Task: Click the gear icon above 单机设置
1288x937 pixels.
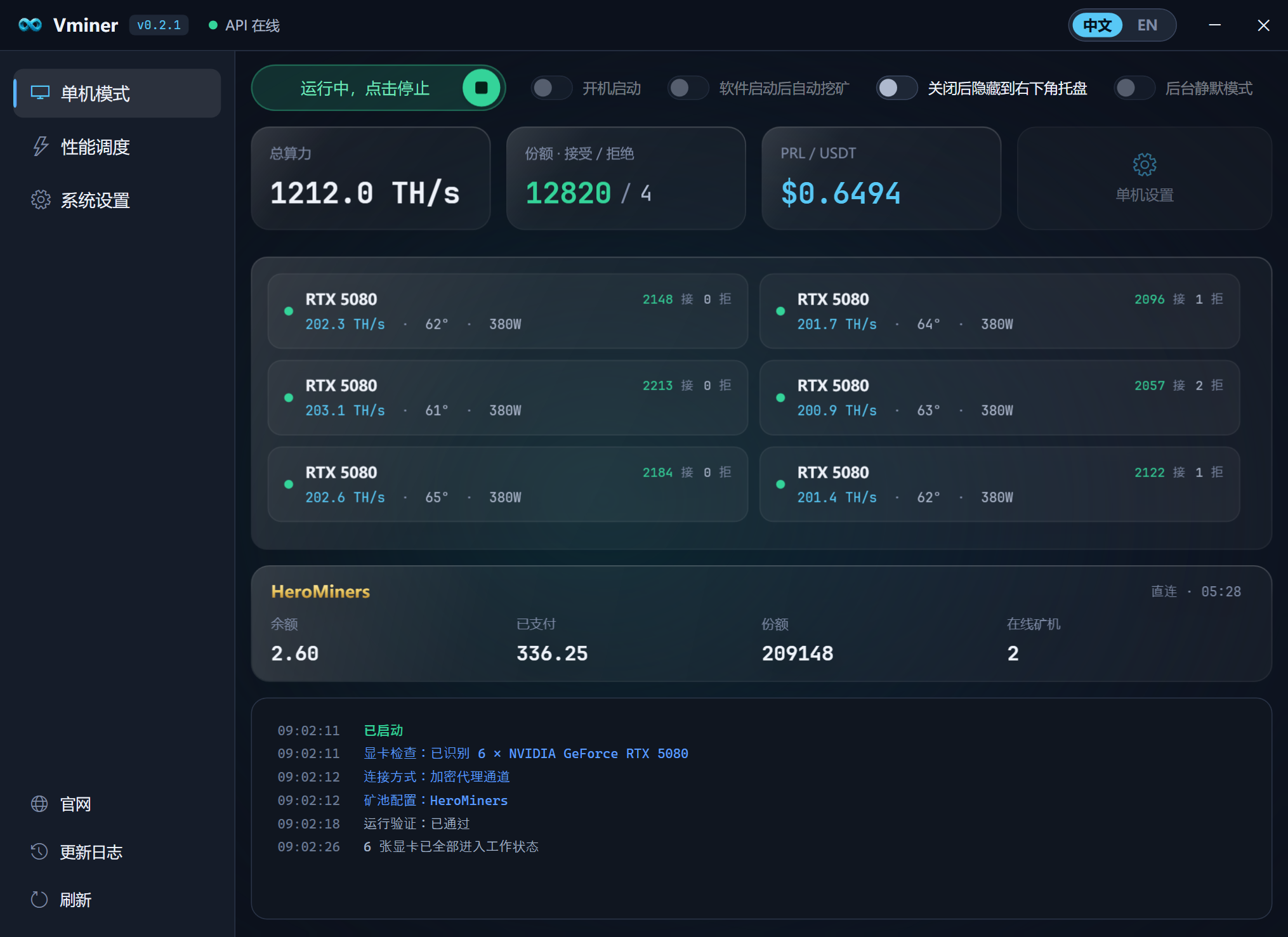Action: (1144, 165)
